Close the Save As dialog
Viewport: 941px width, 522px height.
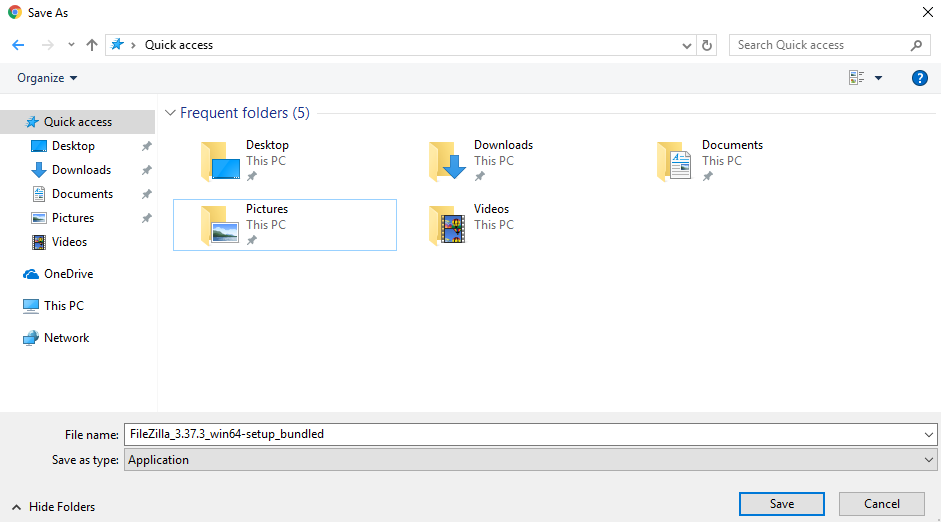928,12
